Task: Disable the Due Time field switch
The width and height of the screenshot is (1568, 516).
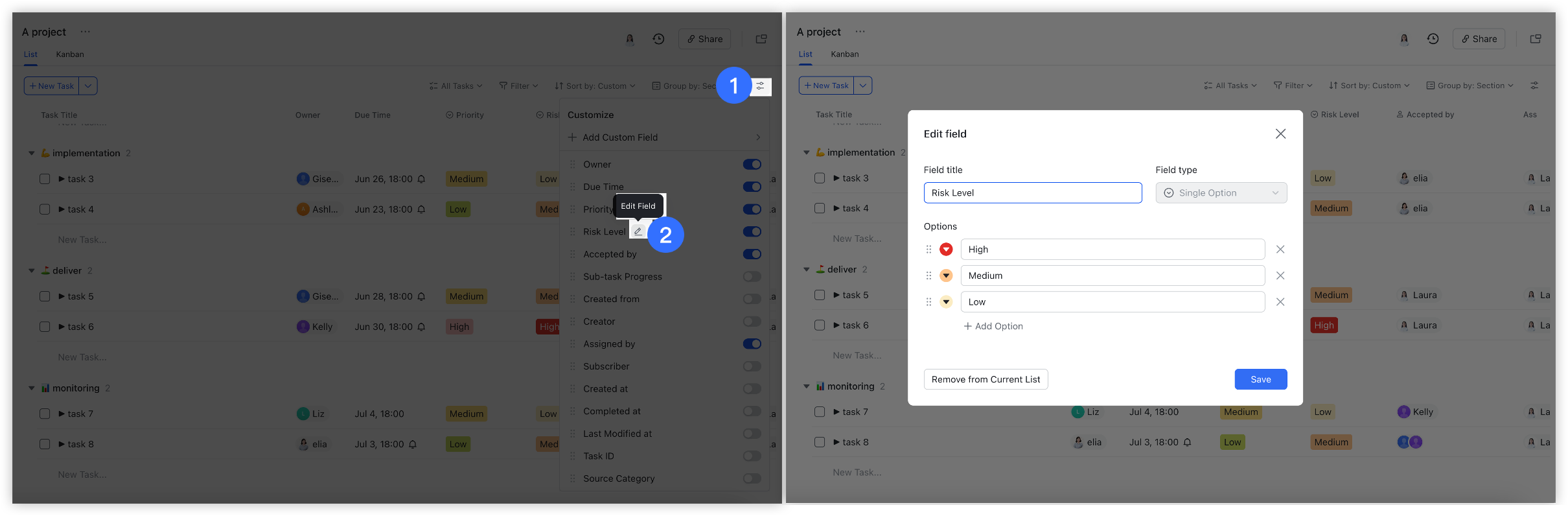Action: coord(752,187)
